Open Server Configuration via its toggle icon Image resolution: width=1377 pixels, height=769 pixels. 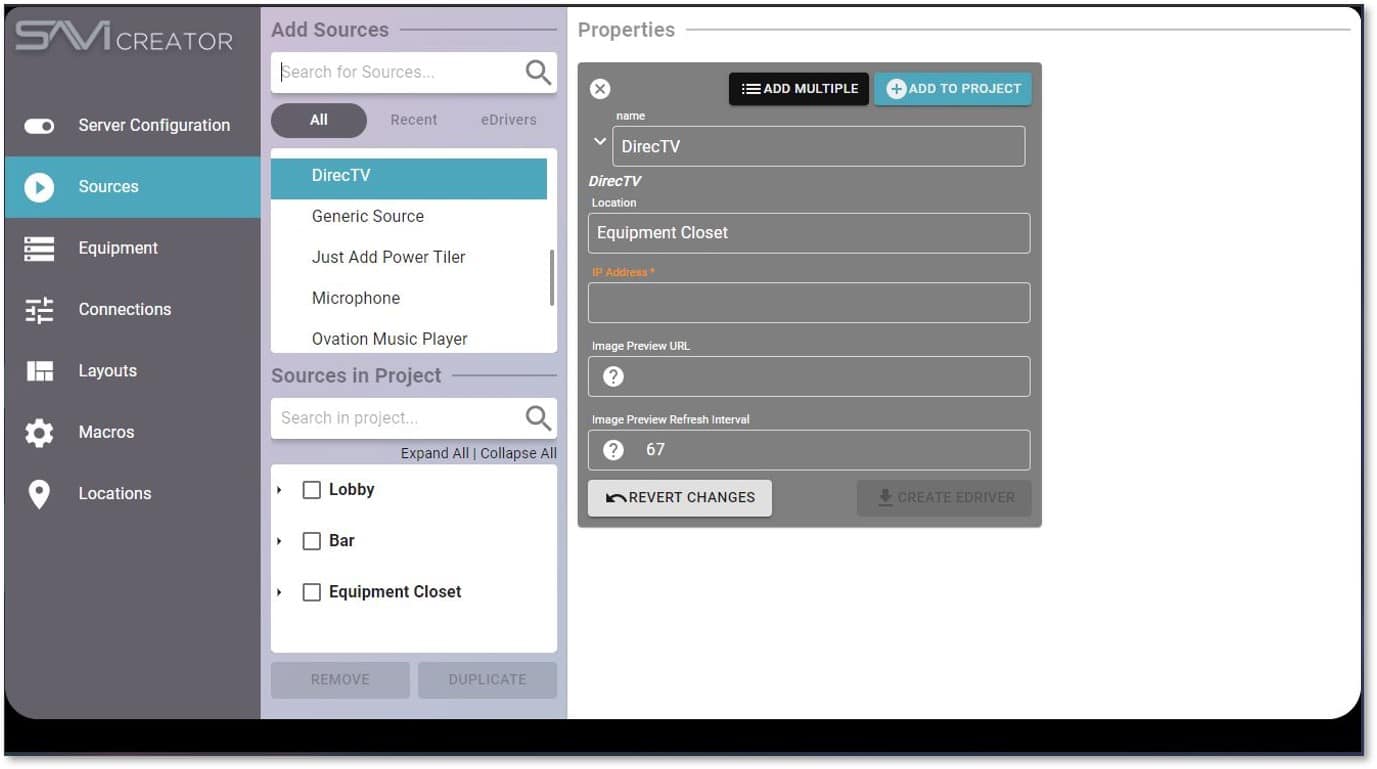[x=38, y=124]
